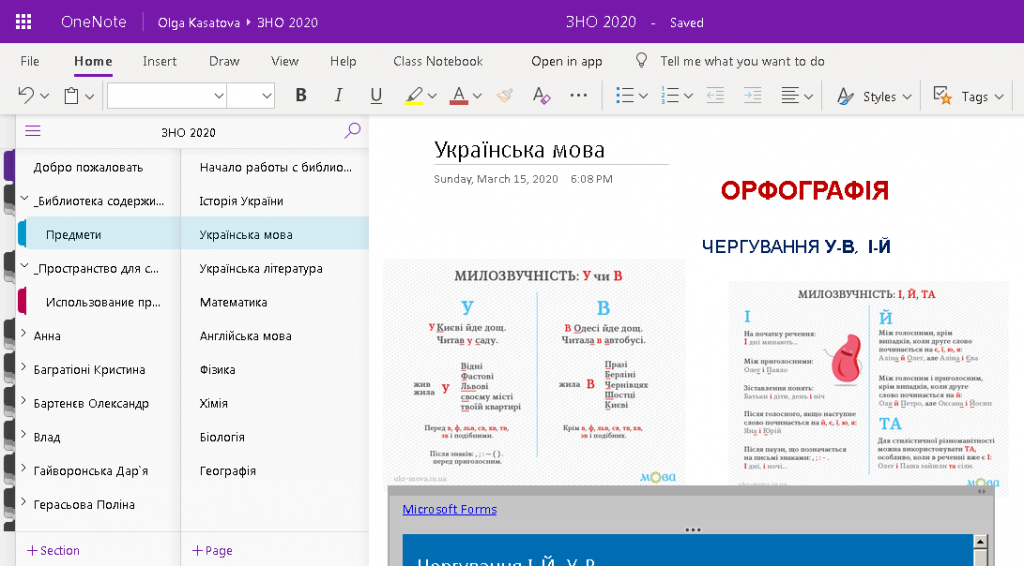The image size is (1024, 566).
Task: Open the font name combo box
Action: pyautogui.click(x=167, y=95)
